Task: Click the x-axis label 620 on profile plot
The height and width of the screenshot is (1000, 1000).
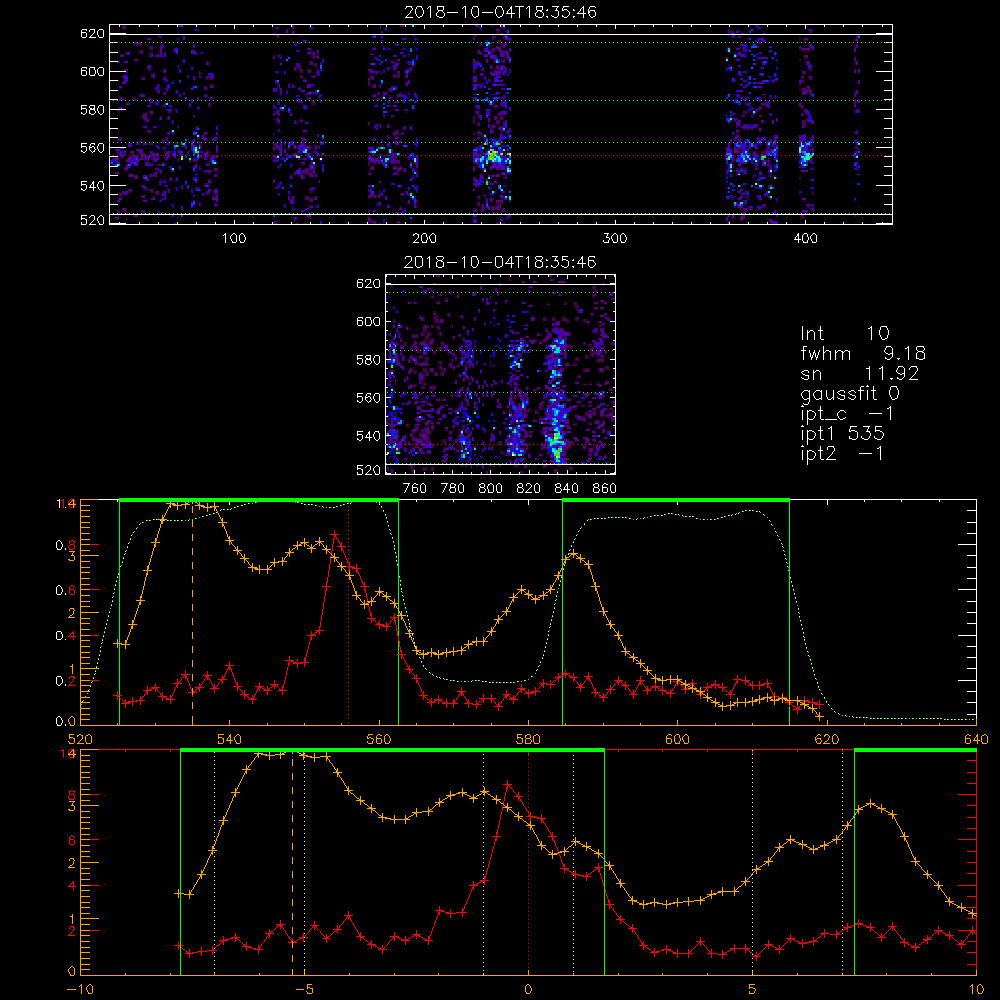Action: (827, 740)
